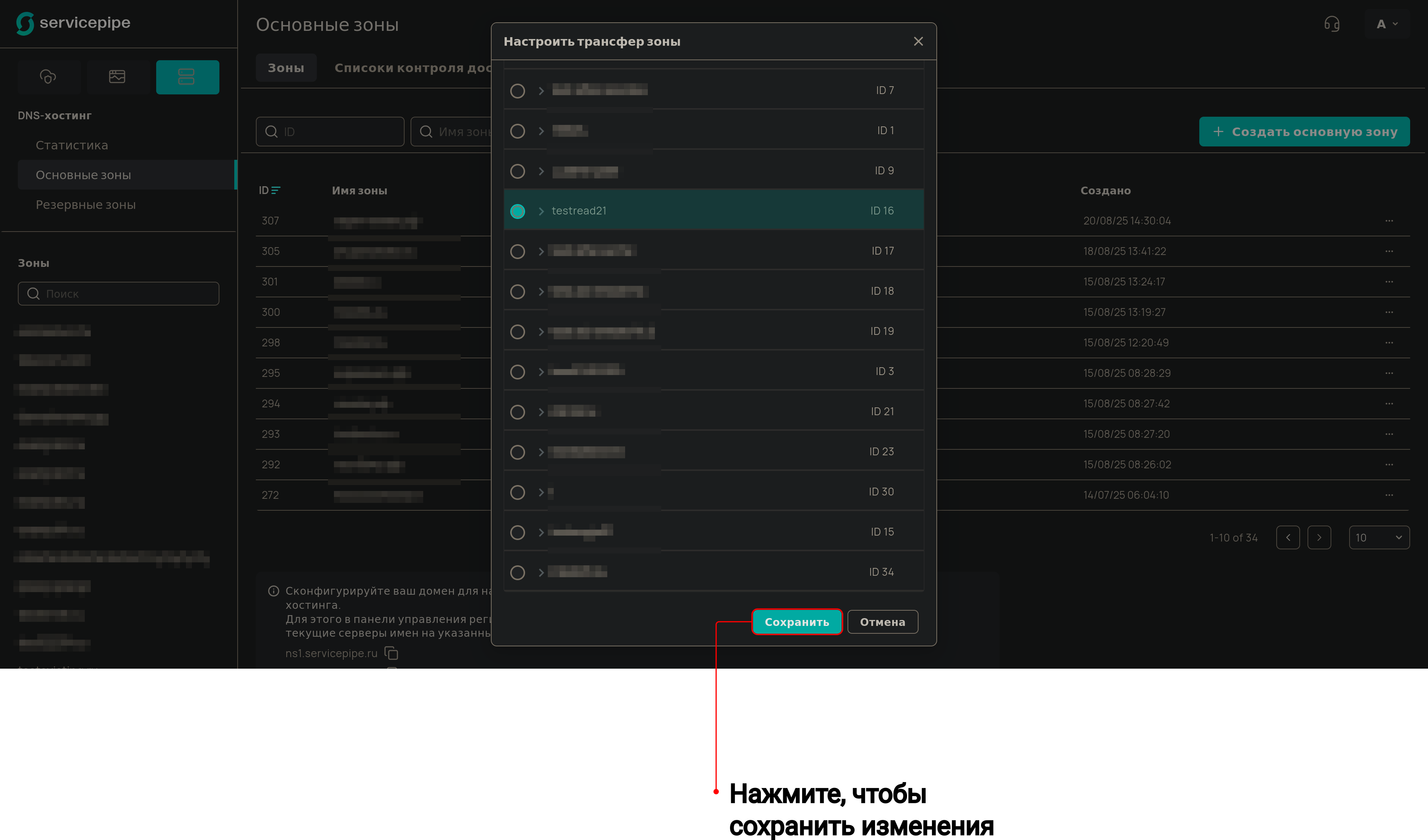Select the testread21 radio button

pos(517,211)
